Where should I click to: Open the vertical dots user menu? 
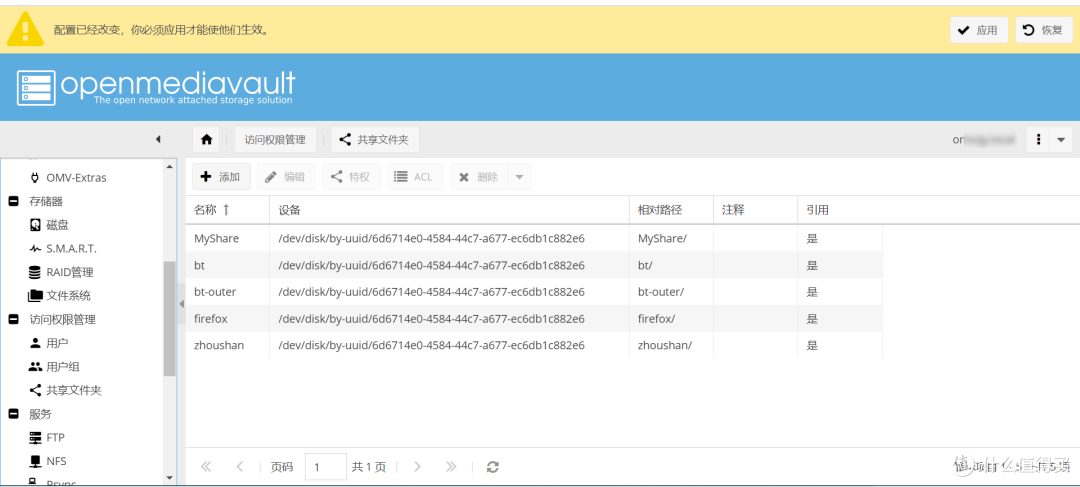[1038, 140]
